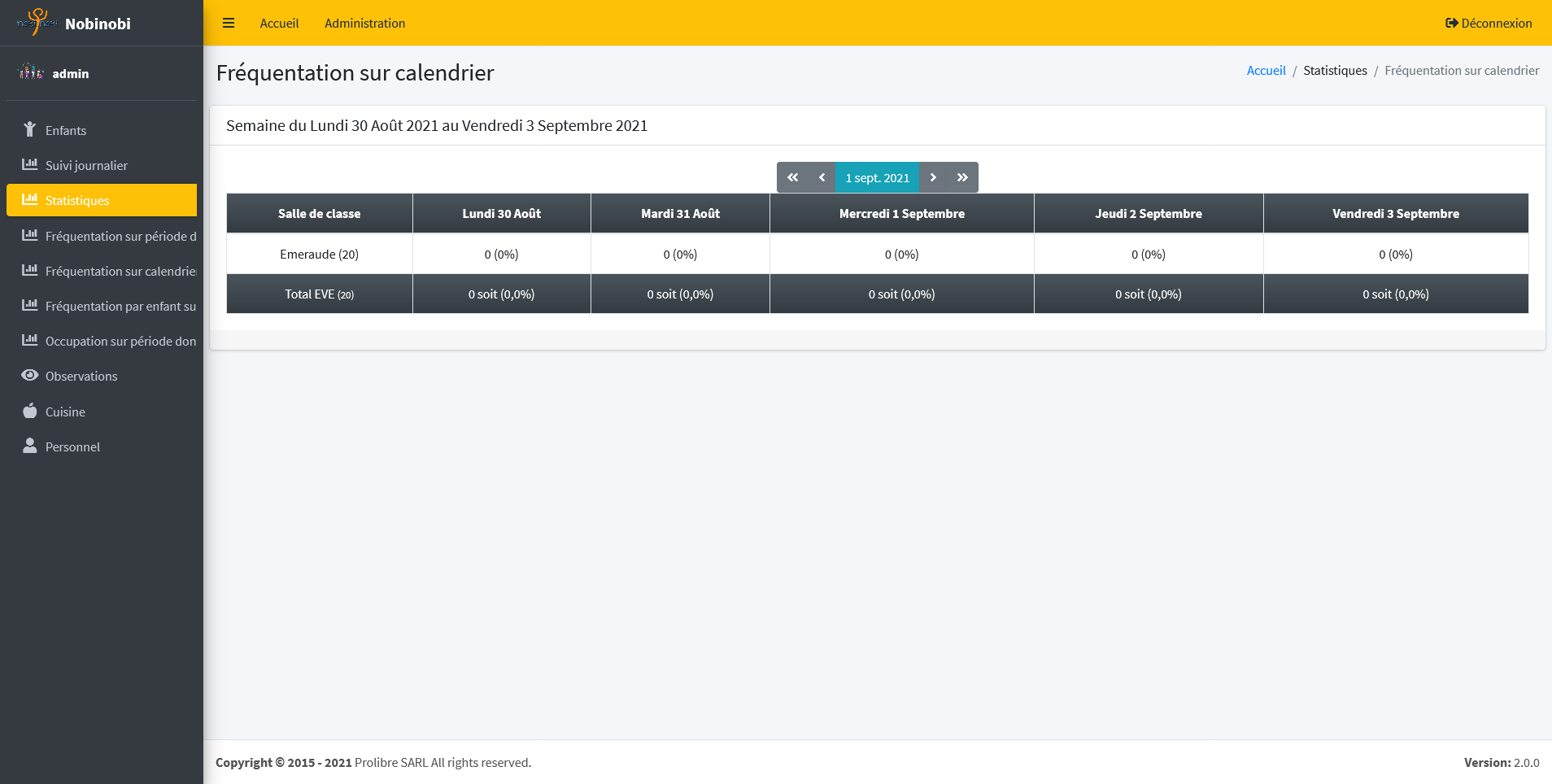Viewport: 1552px width, 784px height.
Task: Click the Nobinobi logo icon
Action: (37, 22)
